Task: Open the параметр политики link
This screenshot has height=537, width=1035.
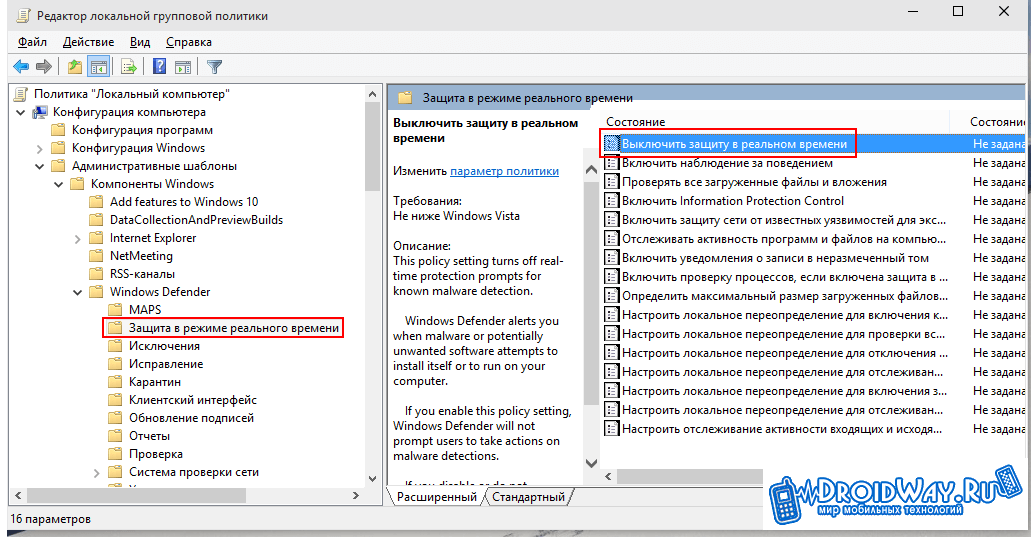Action: (x=504, y=171)
